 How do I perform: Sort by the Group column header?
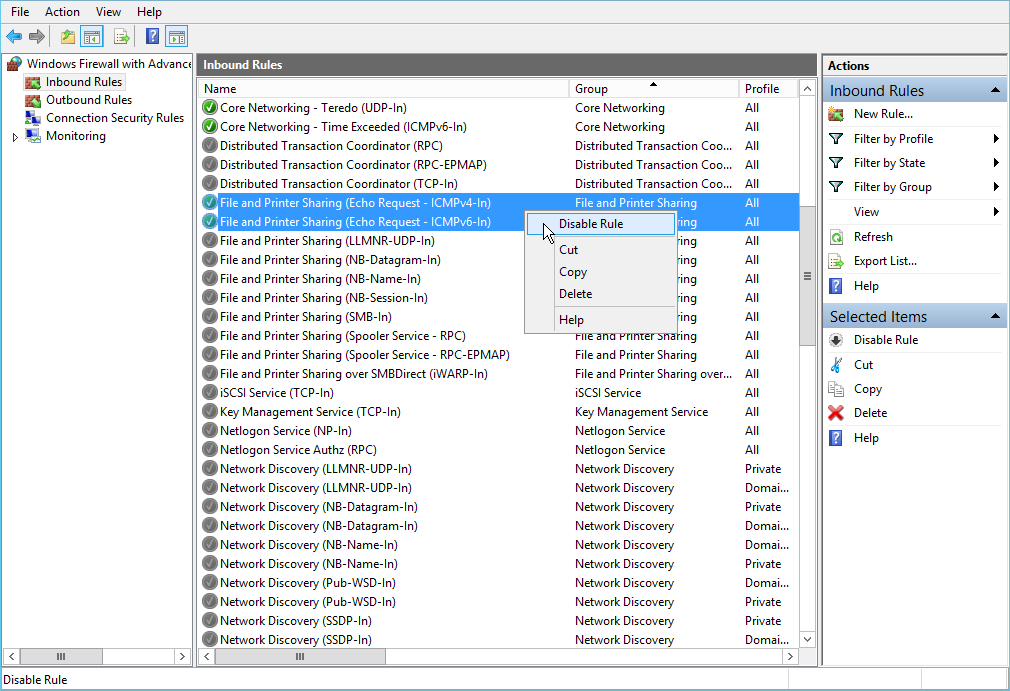click(x=654, y=88)
